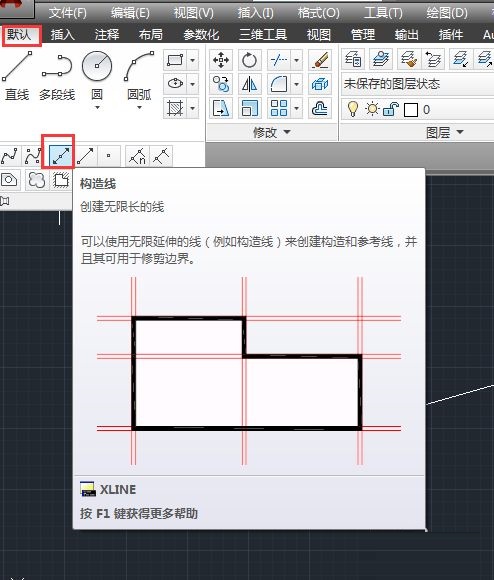The width and height of the screenshot is (494, 580).
Task: Open the 未保存的图层状态 layer state dropdown
Action: pyautogui.click(x=418, y=84)
